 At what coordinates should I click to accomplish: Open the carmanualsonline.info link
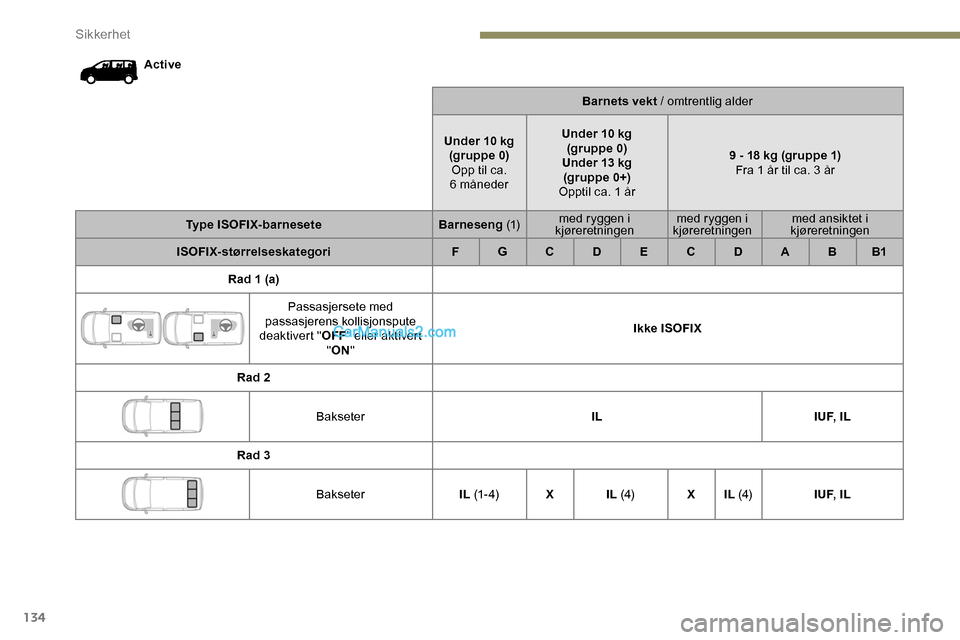click(812, 623)
